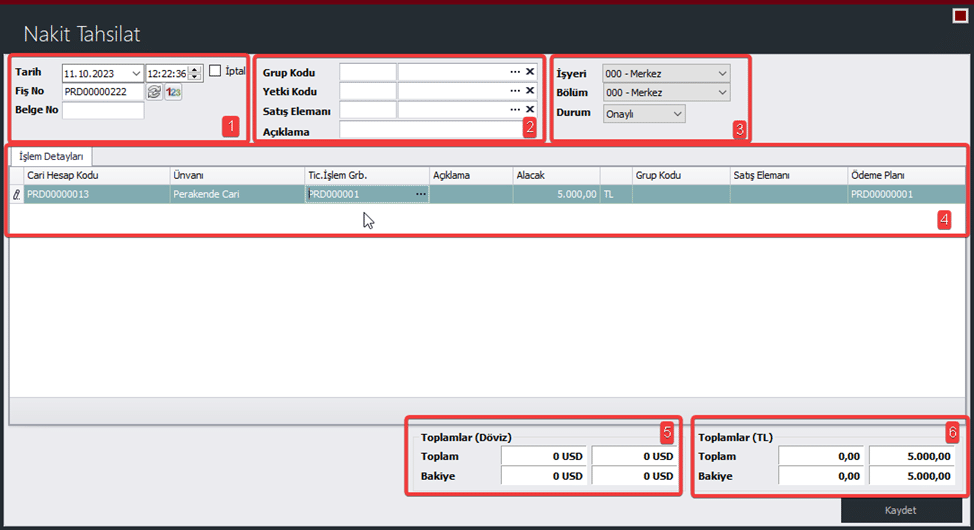Clear the Yetki Kodu field with X

[x=530, y=91]
